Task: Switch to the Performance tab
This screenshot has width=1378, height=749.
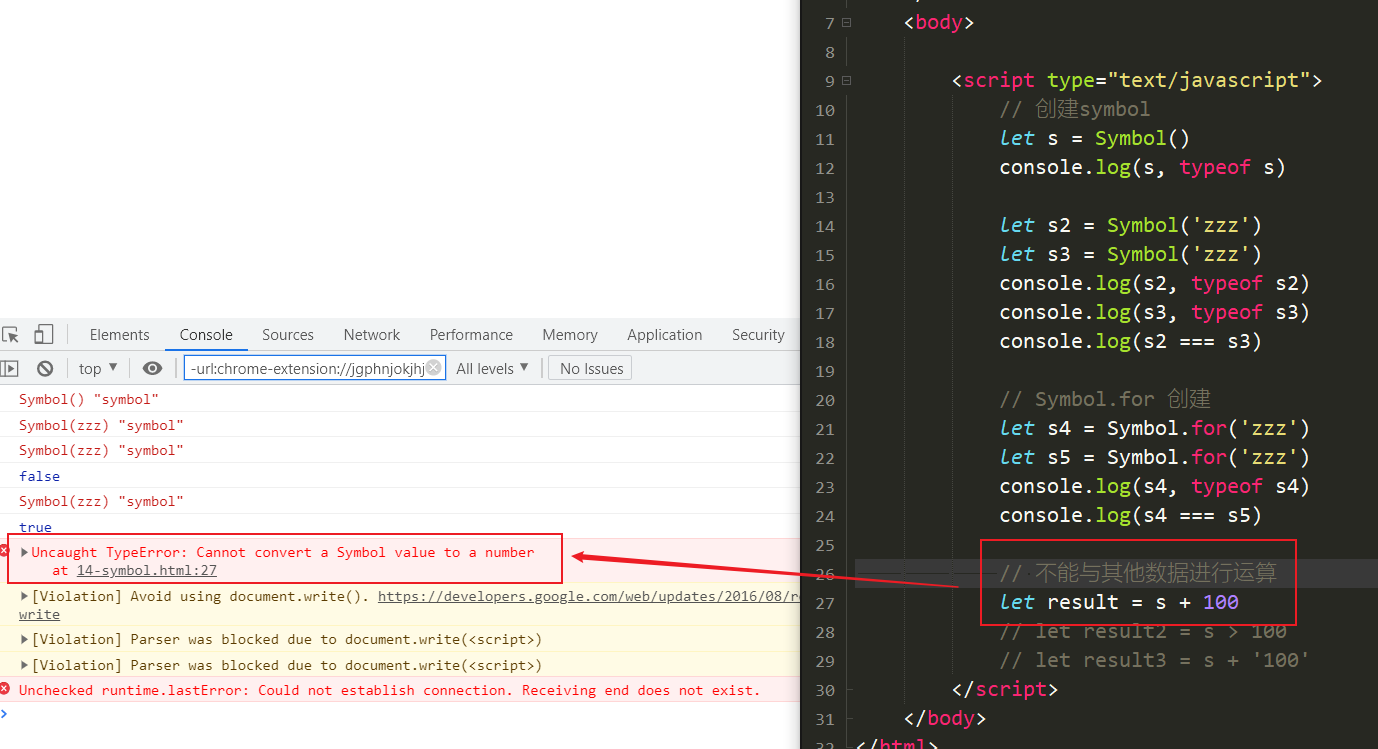Action: [x=471, y=335]
